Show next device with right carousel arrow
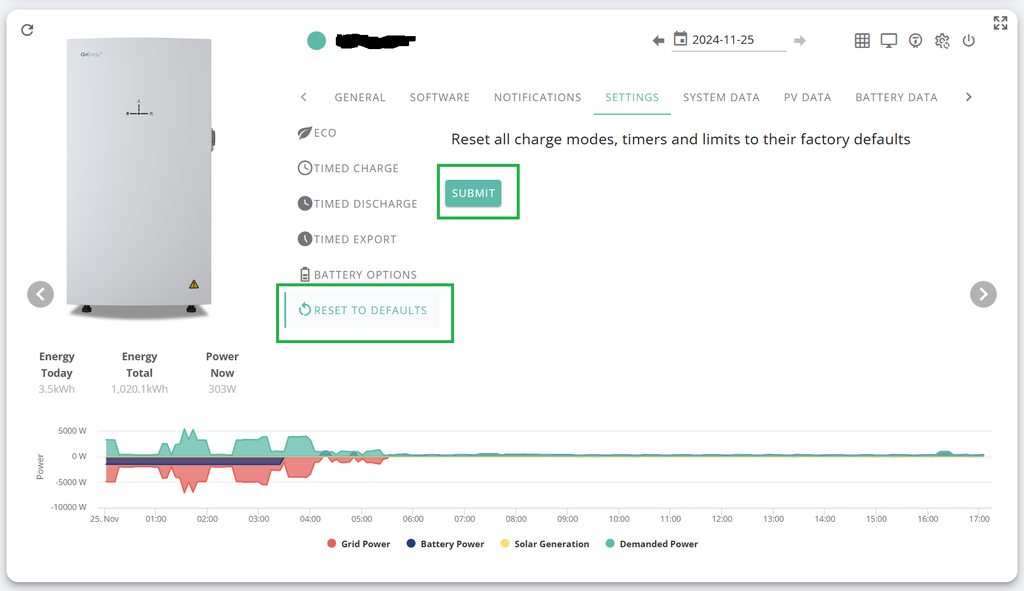 click(x=983, y=294)
